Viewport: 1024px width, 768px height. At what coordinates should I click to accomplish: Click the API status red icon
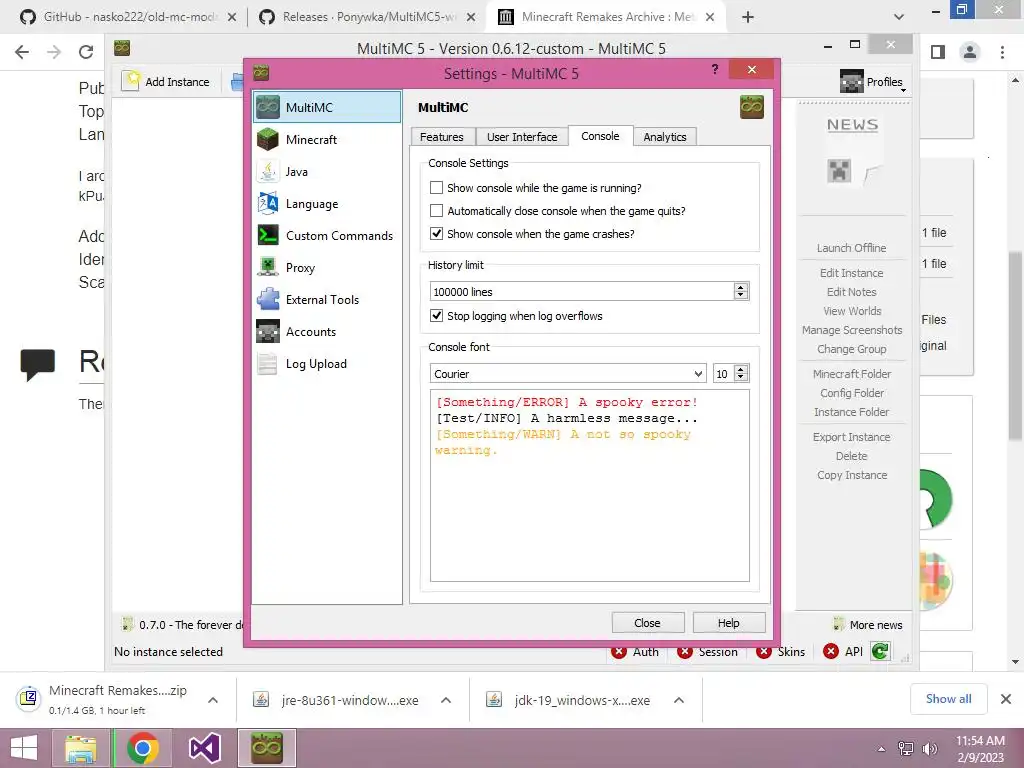tap(831, 651)
